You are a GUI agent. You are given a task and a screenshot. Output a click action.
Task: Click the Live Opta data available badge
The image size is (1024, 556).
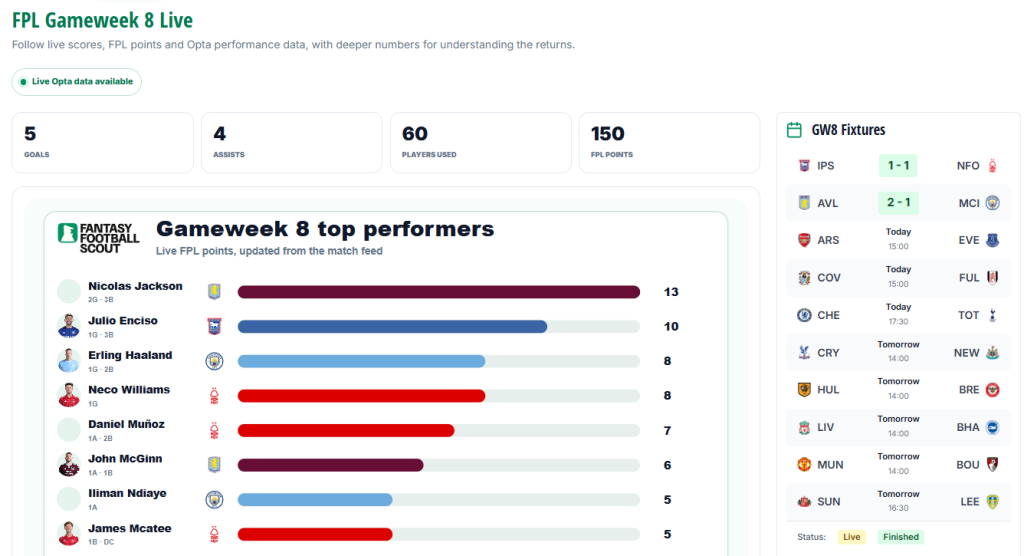76,82
